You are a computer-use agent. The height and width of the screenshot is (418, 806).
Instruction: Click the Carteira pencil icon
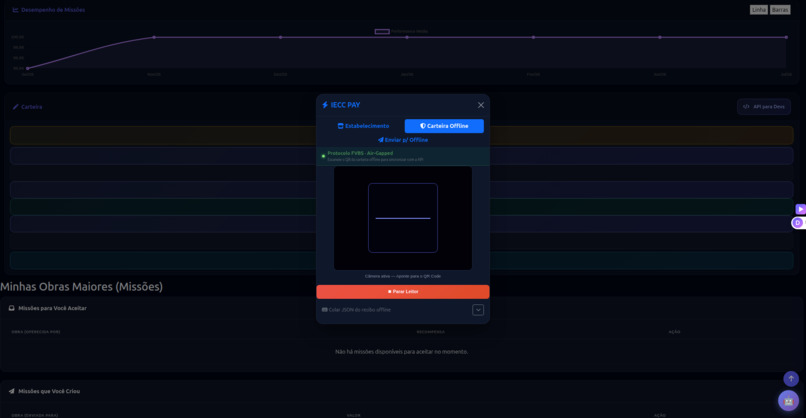15,107
